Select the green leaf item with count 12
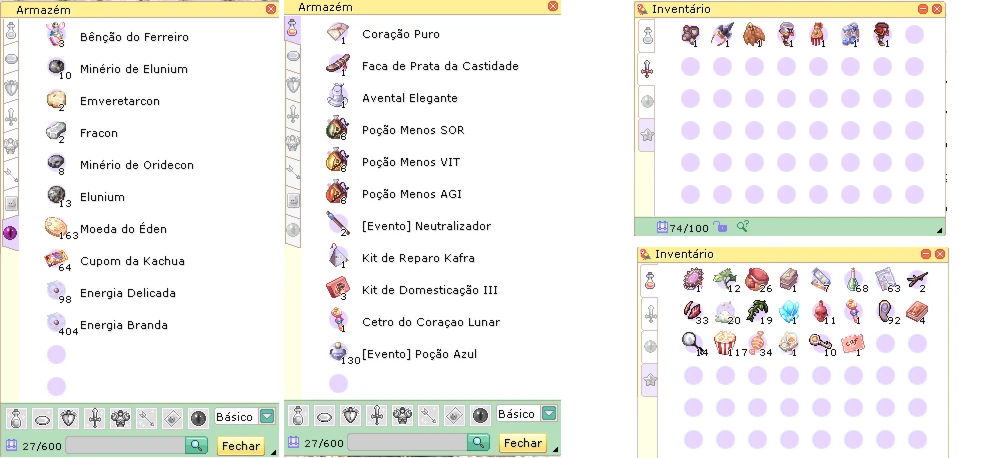This screenshot has width=1003, height=458. tap(725, 278)
